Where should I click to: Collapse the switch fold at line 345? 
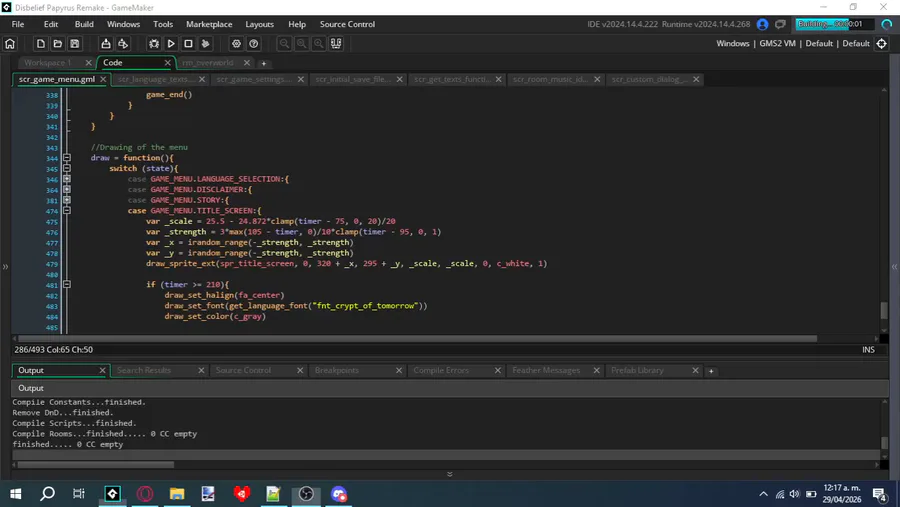67,168
